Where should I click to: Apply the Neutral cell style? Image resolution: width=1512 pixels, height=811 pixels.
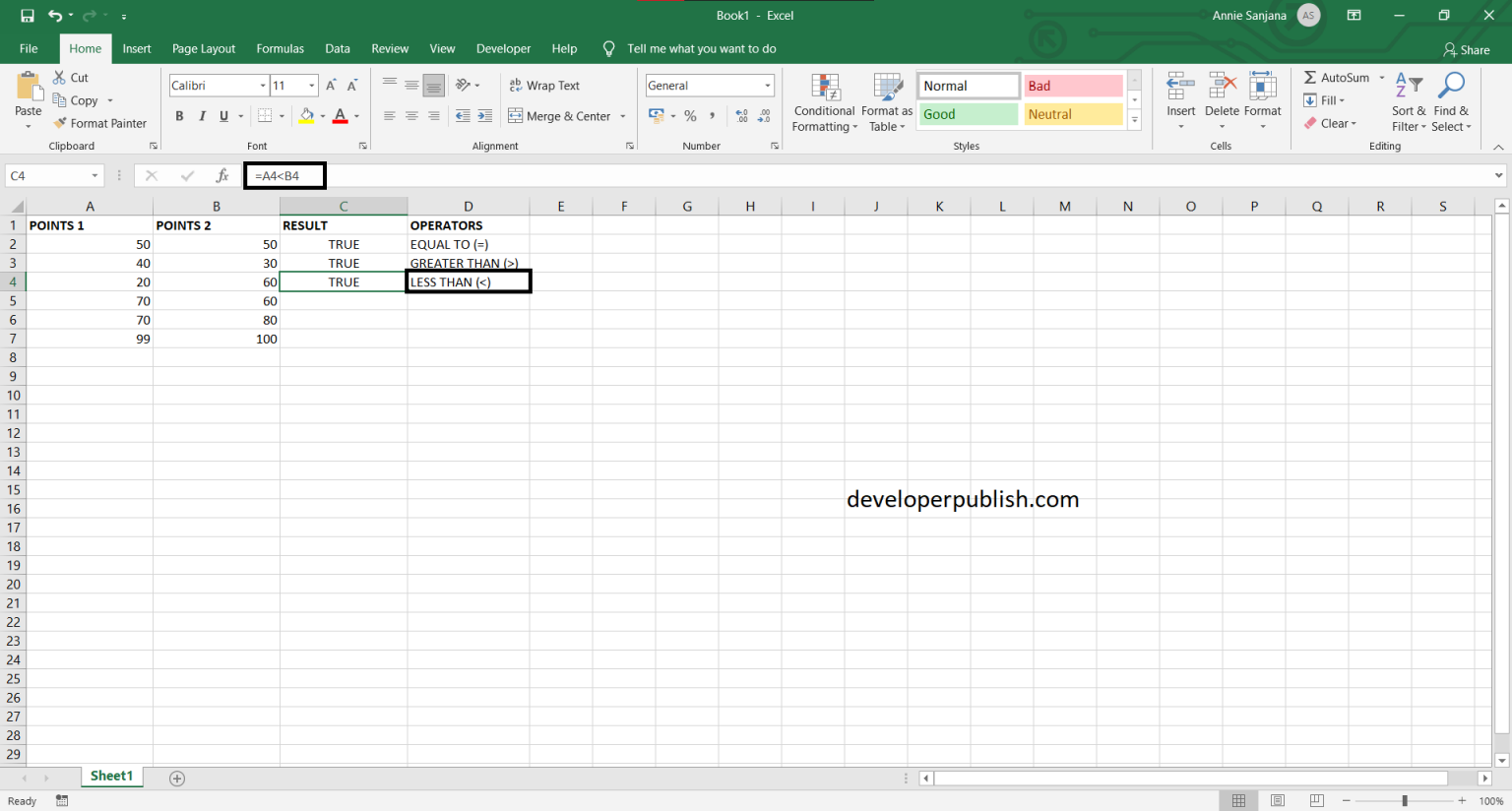(x=1073, y=114)
